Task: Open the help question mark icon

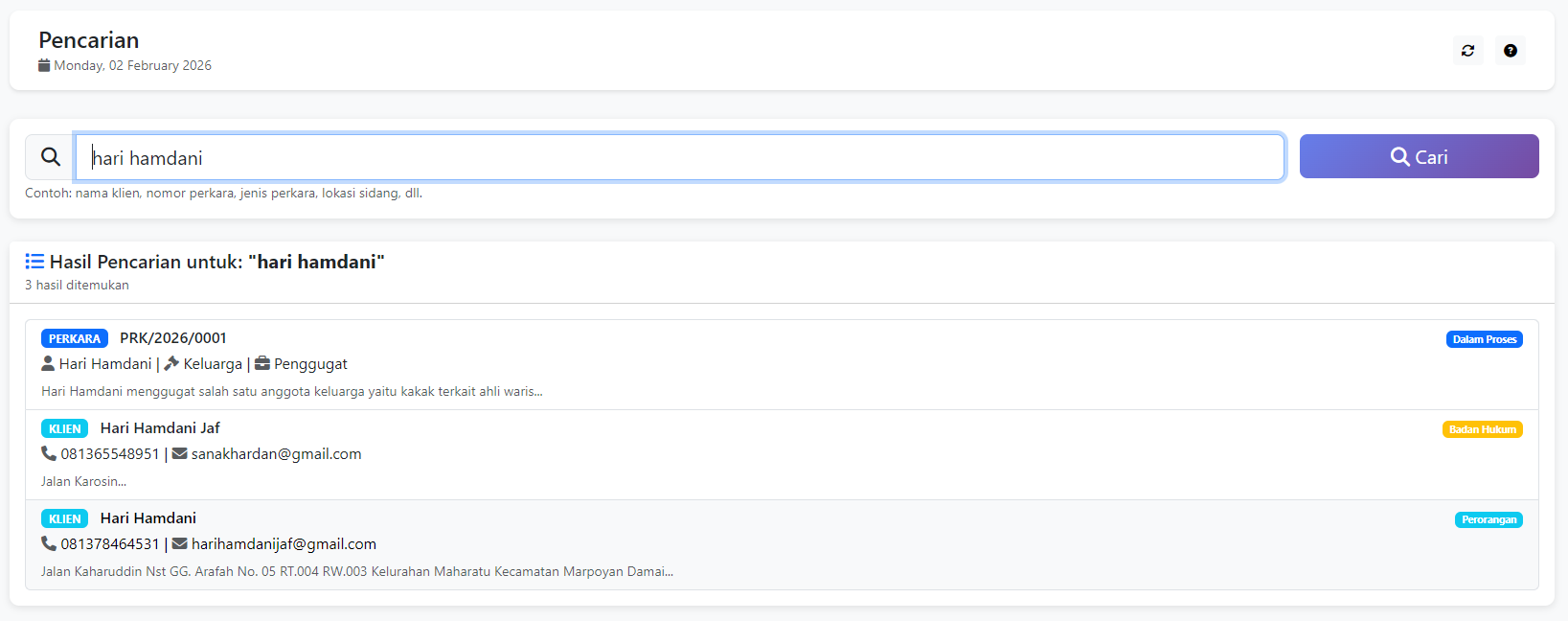Action: [x=1510, y=51]
